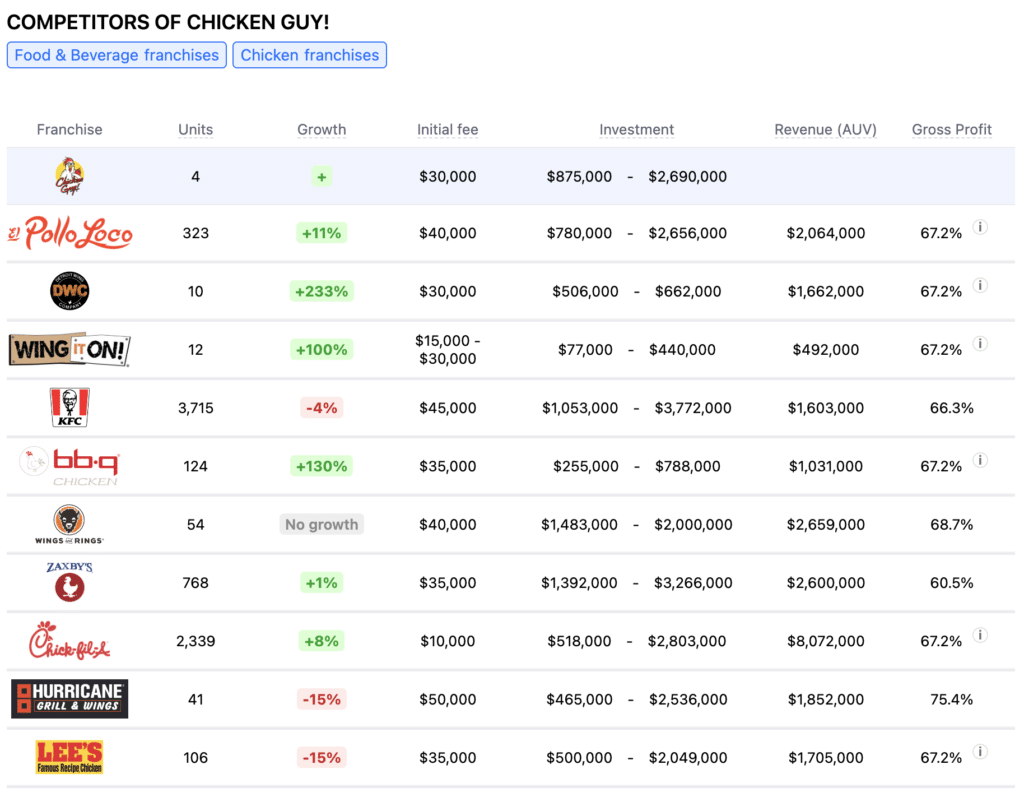Click the $2,659,000 revenue value

tap(825, 525)
